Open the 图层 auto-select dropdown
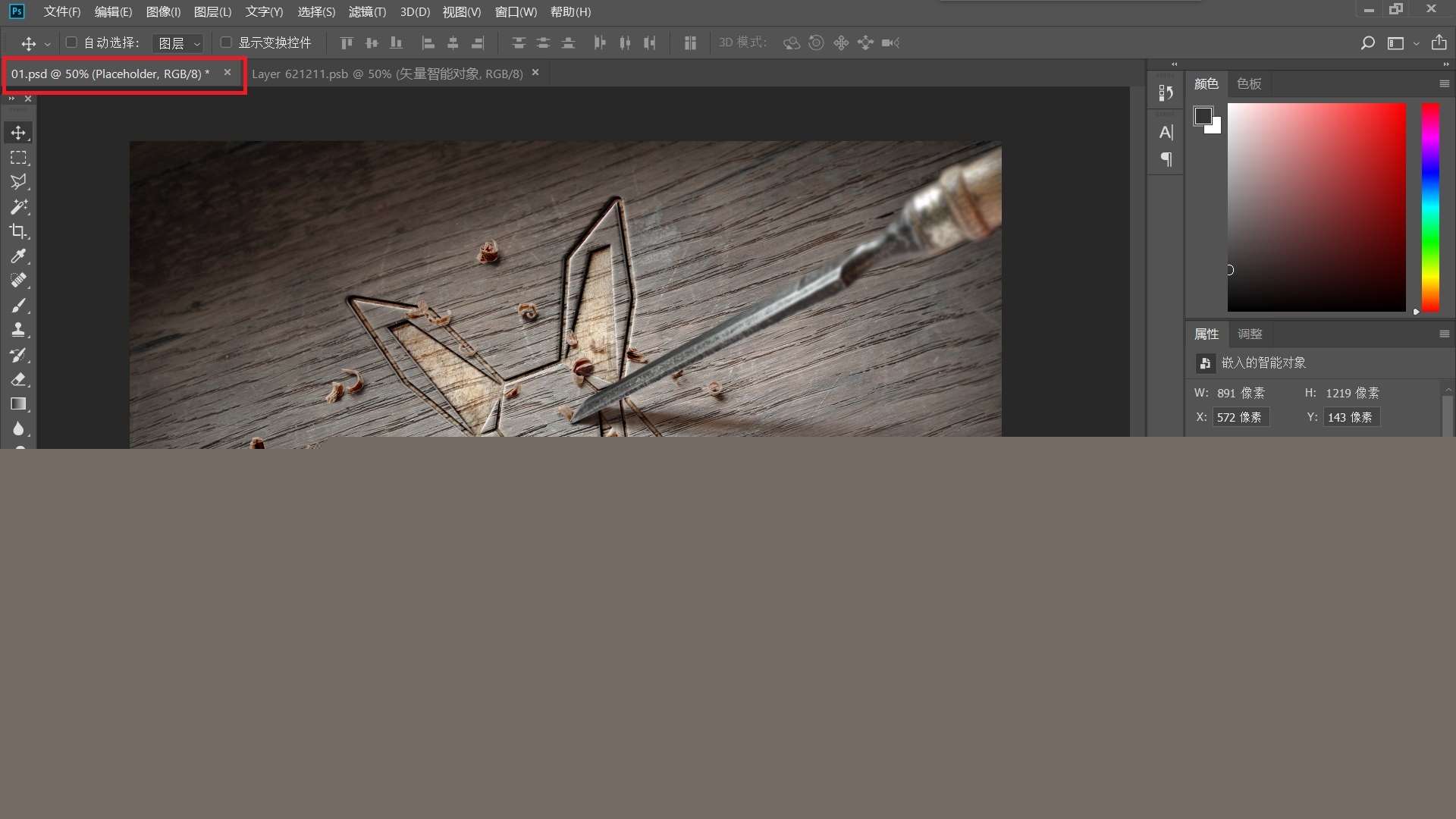Viewport: 1456px width, 819px height. pos(178,43)
